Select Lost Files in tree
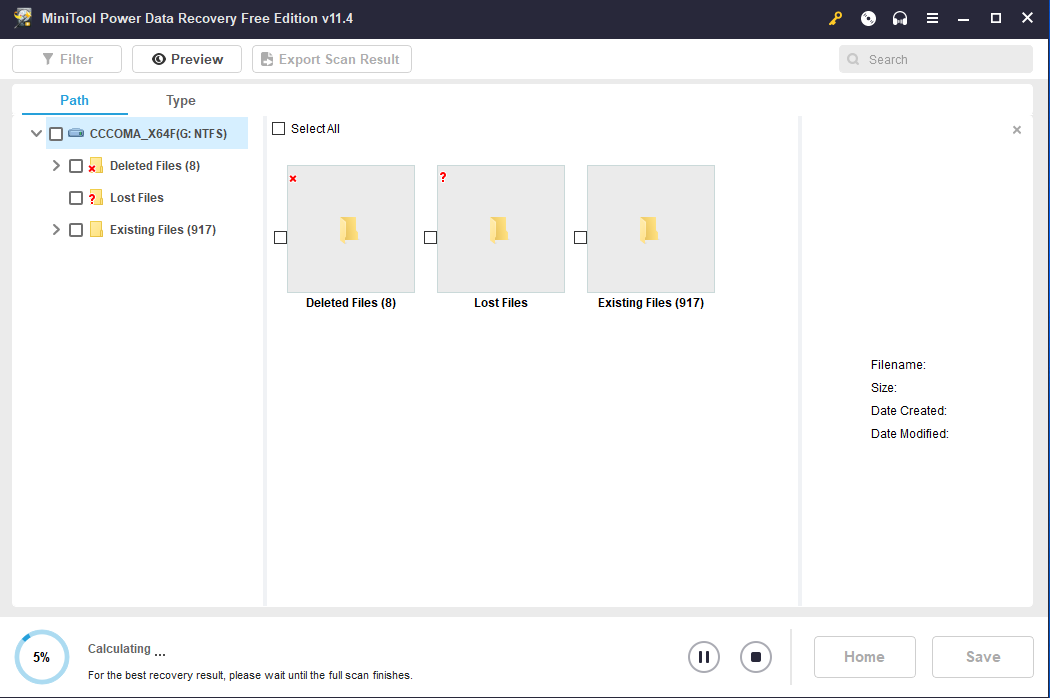This screenshot has width=1050, height=698. point(137,198)
